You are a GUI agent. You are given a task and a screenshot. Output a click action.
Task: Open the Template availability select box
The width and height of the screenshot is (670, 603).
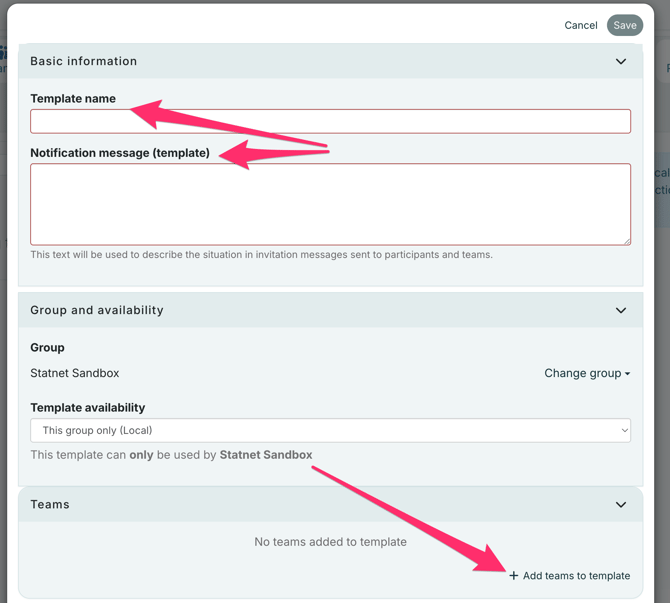[x=330, y=430]
